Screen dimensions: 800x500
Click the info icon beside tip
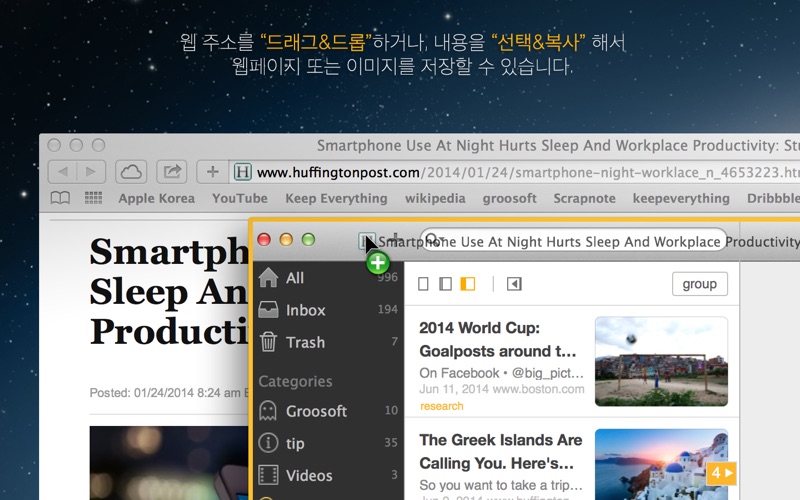click(x=268, y=443)
